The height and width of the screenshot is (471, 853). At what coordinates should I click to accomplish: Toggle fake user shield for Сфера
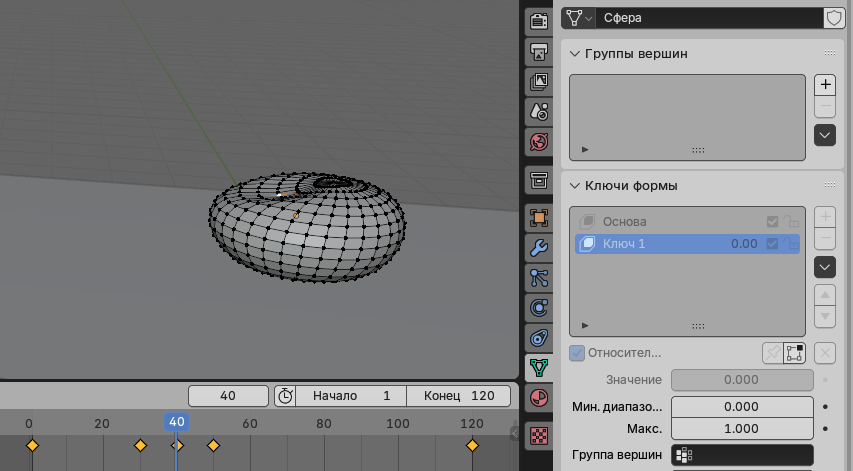click(834, 18)
